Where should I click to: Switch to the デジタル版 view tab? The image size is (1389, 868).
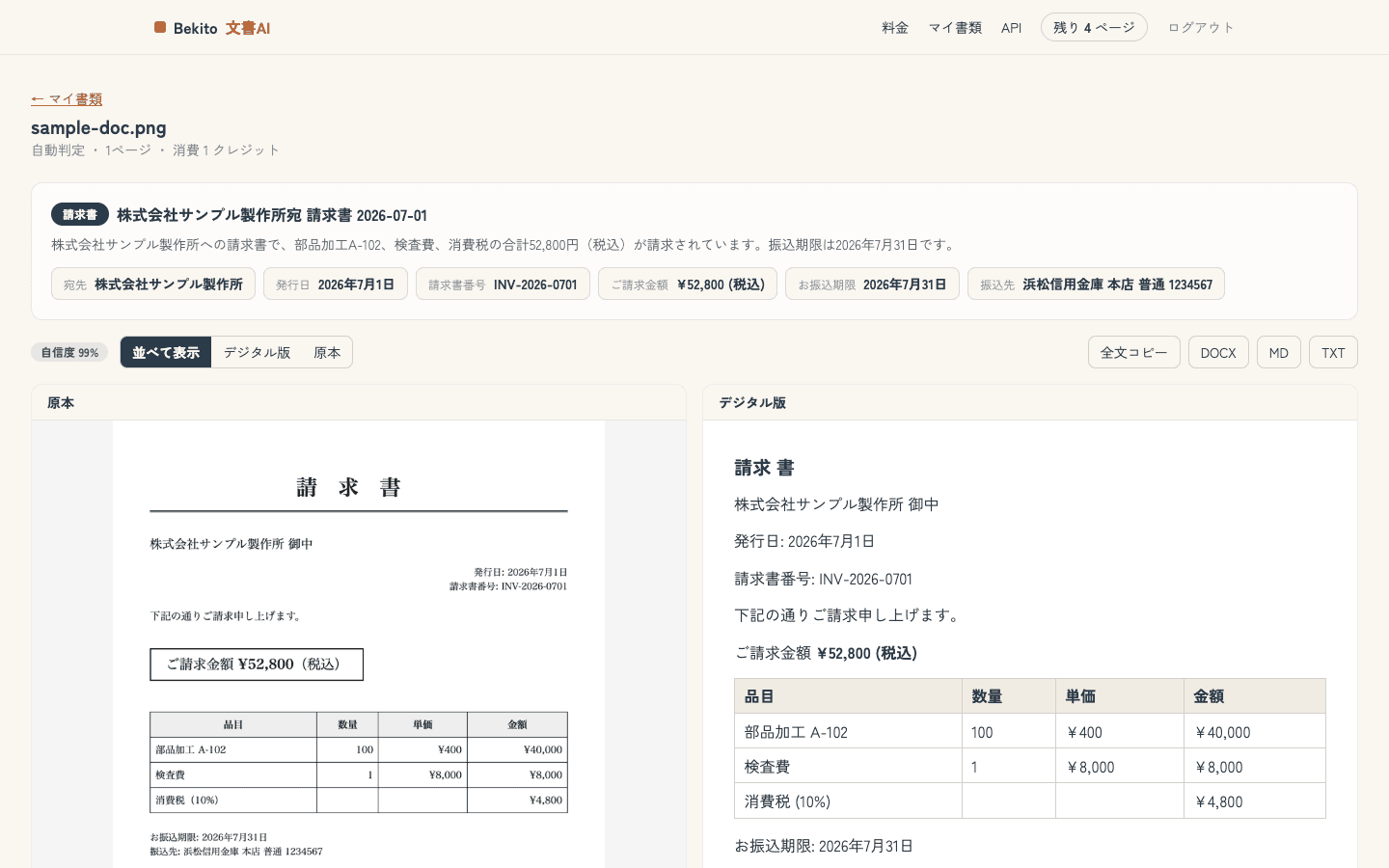click(x=257, y=352)
